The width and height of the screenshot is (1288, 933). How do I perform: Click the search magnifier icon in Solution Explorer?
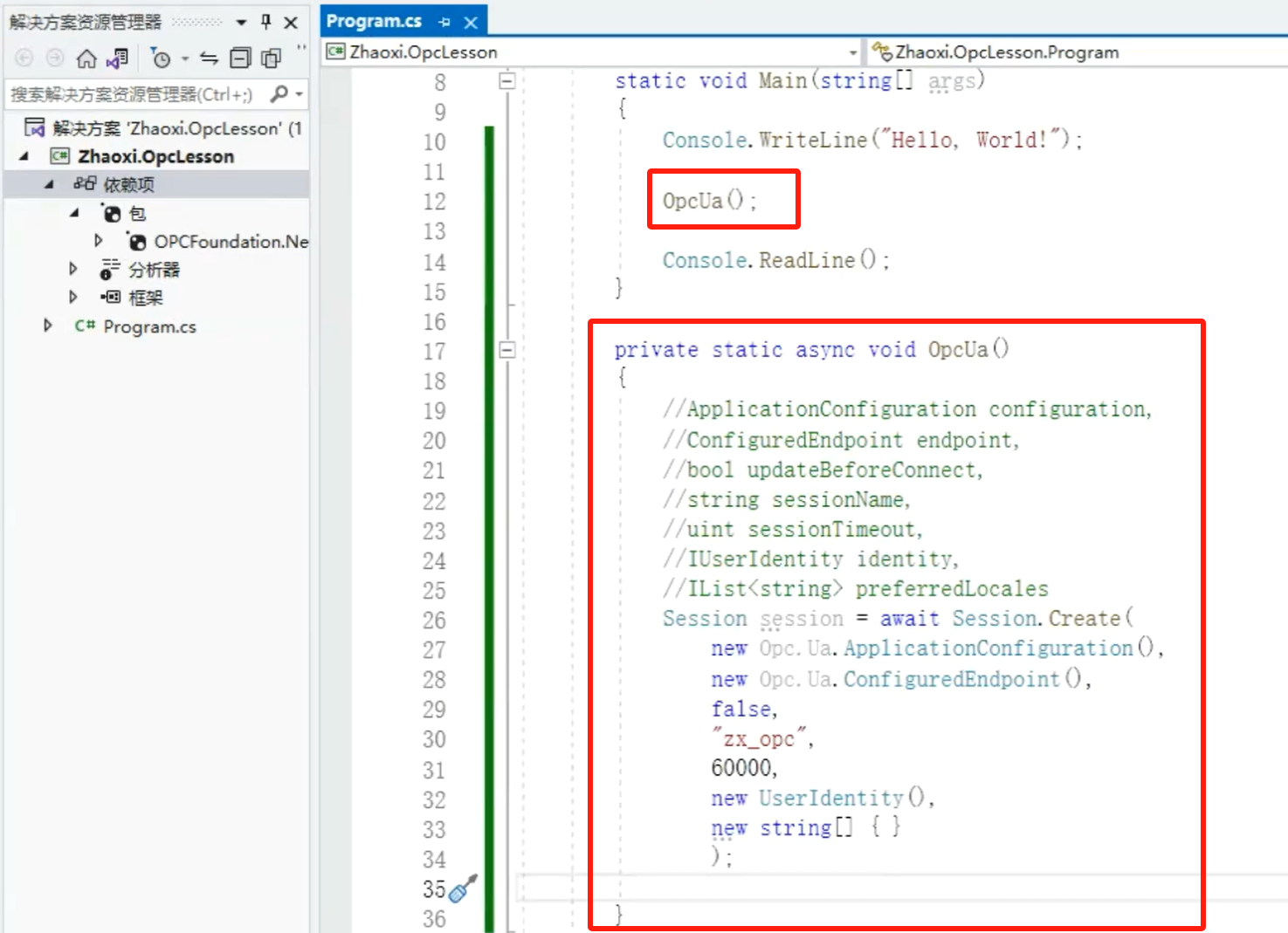pos(279,93)
